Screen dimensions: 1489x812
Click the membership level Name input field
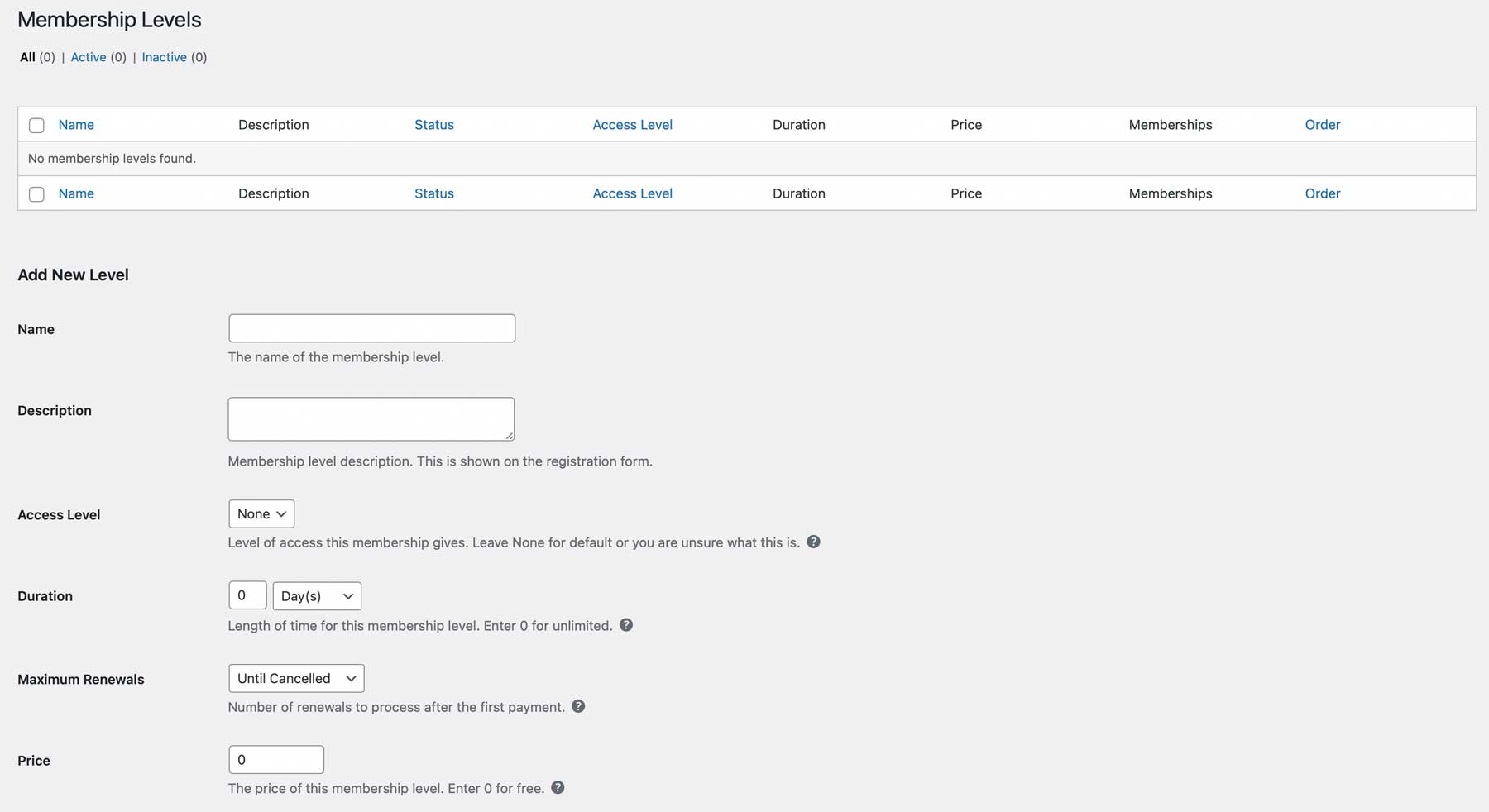pos(371,327)
